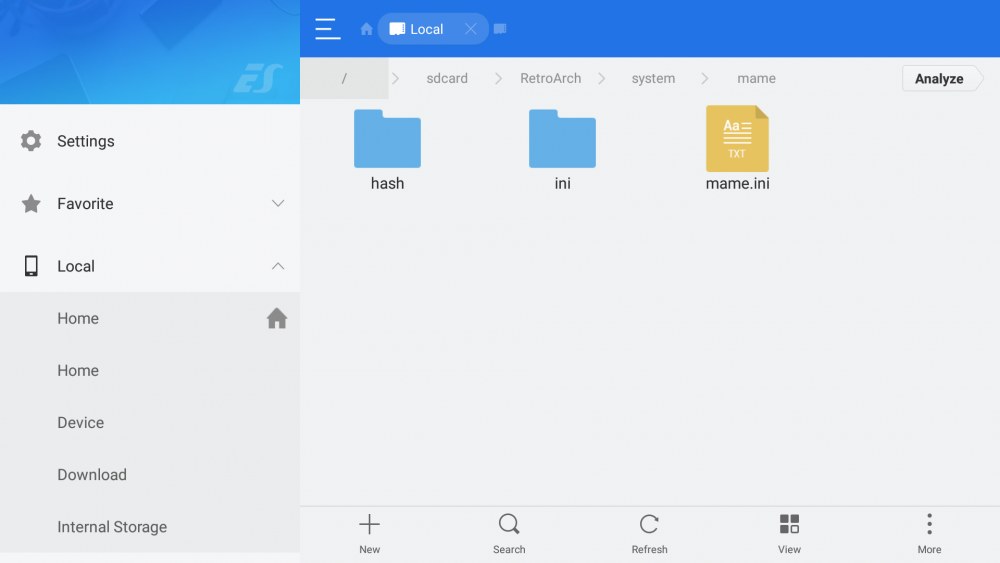Navigate to sdcard in breadcrumb path
1000x563 pixels.
tap(447, 79)
